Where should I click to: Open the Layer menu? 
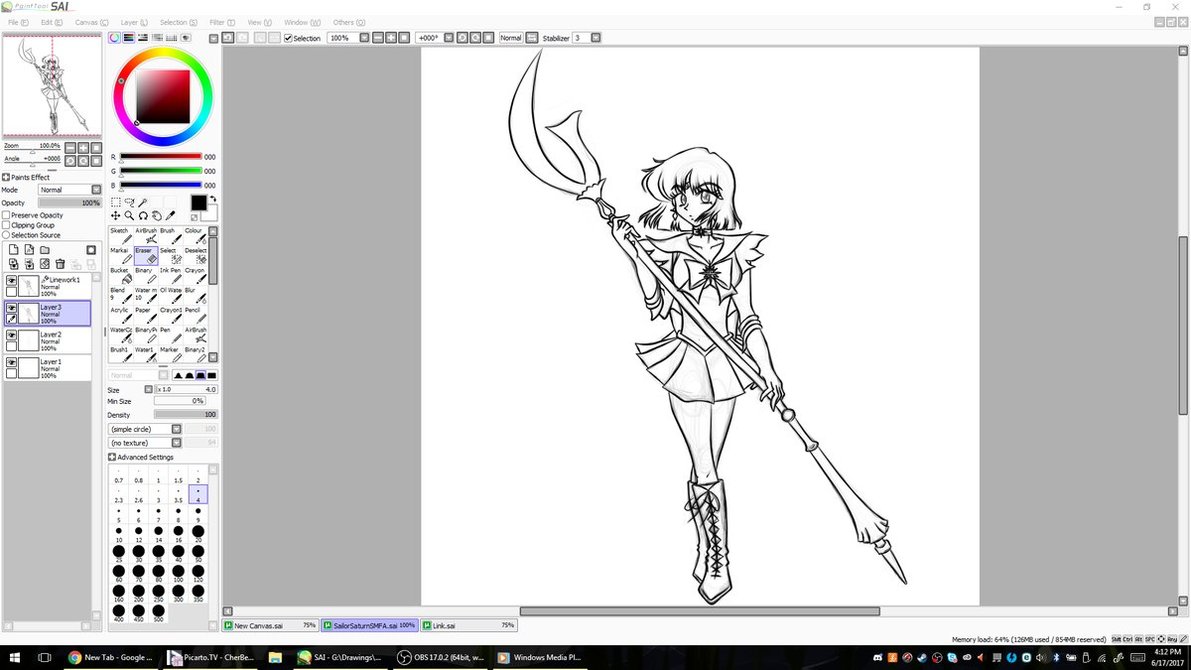[x=134, y=23]
